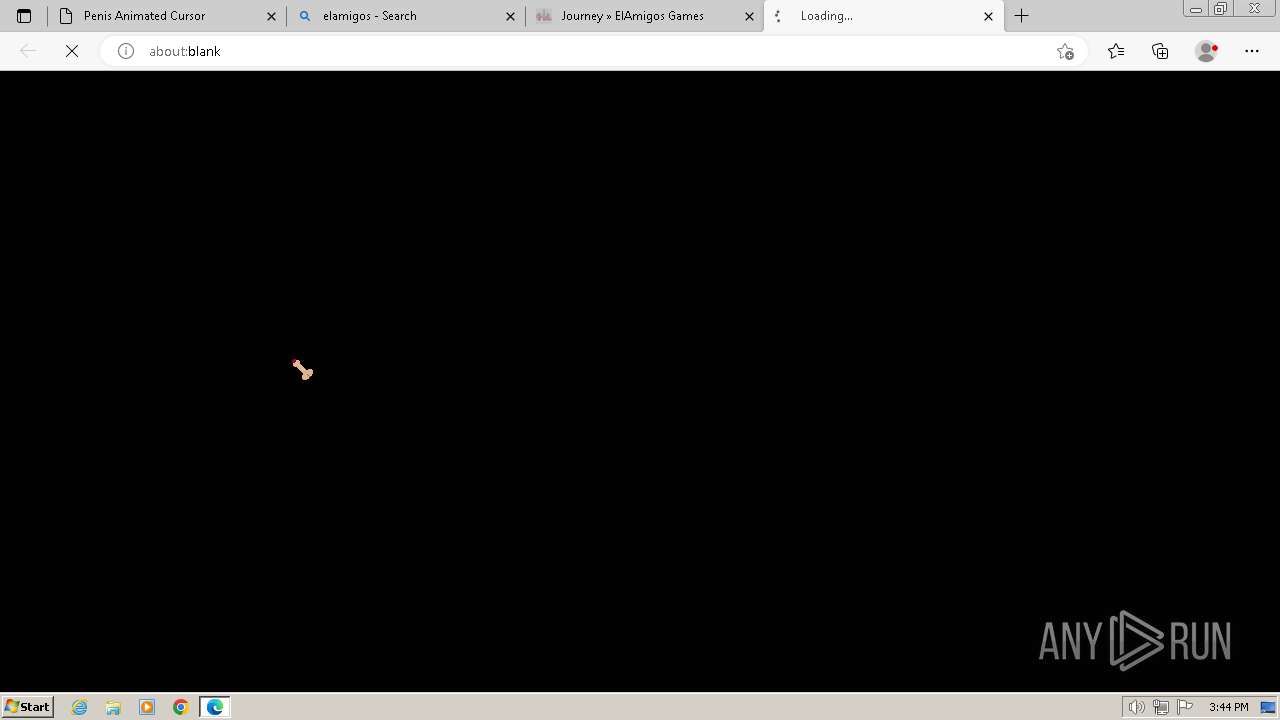This screenshot has height=720, width=1280.
Task: Switch to the Journey » ElAmigos Games tab
Action: click(644, 16)
